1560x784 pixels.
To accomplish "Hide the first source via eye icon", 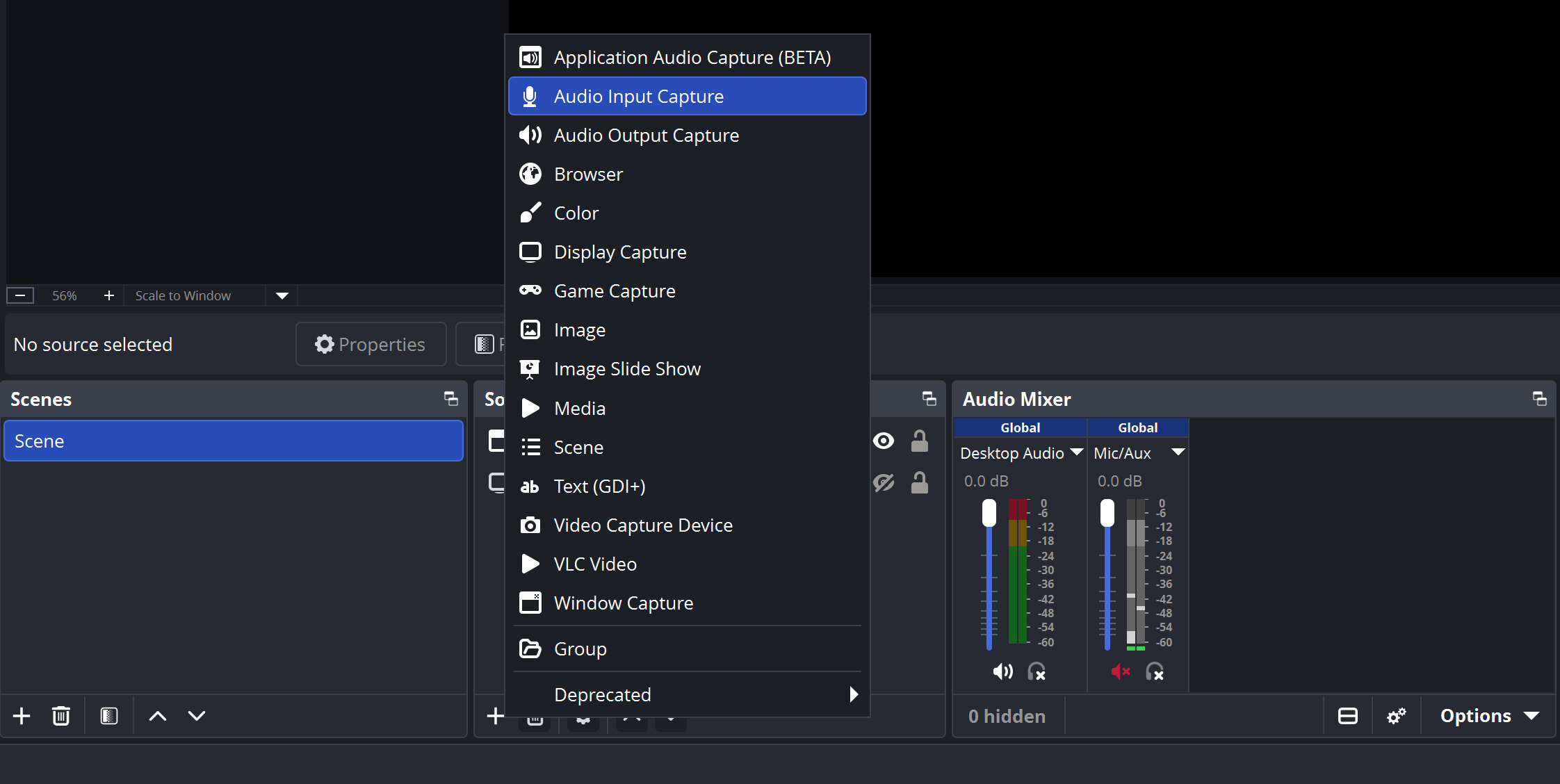I will pos(884,441).
